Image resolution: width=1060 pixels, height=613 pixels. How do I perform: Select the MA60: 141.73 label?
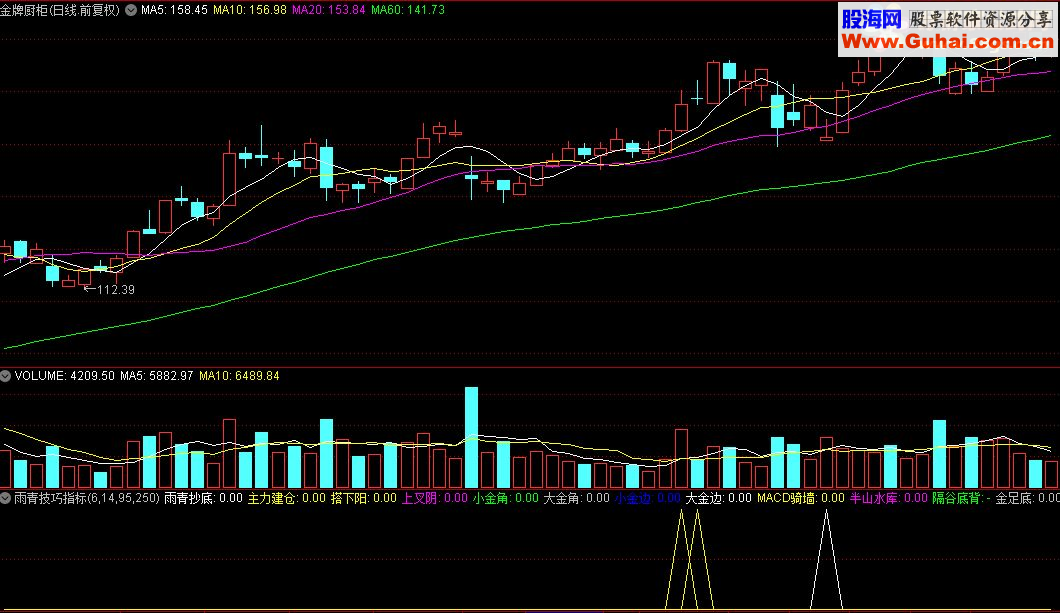tap(408, 10)
